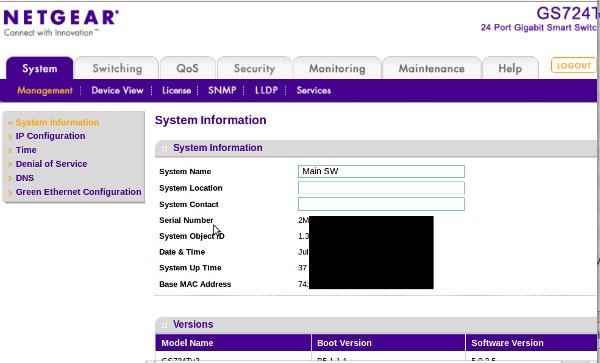Click the NETGEAR logo
The height and width of the screenshot is (363, 600).
pos(61,23)
